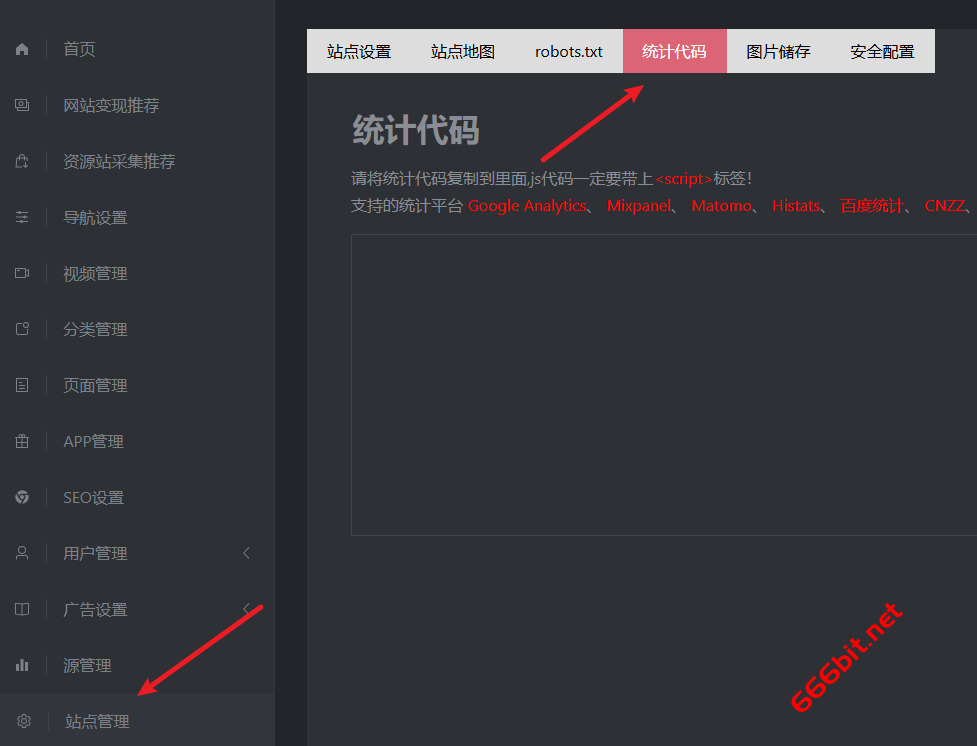The image size is (977, 746).
Task: Click the user icon beside 用户管理
Action: [22, 553]
